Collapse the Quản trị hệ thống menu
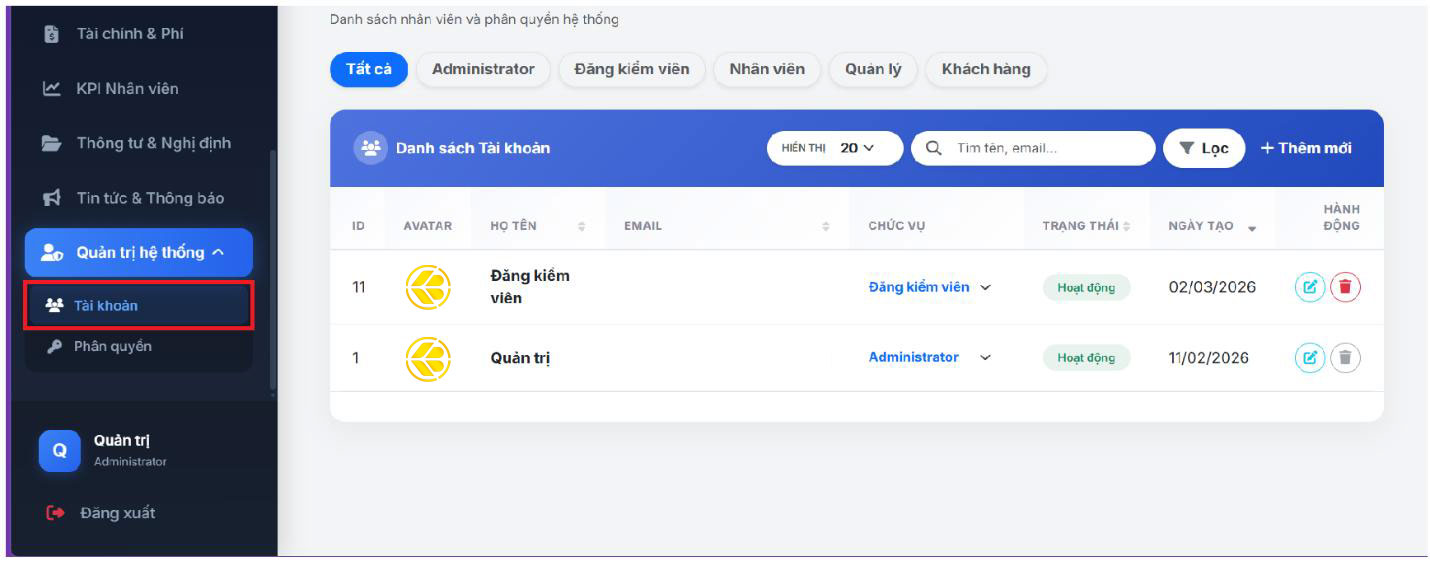The image size is (1430, 561). click(138, 252)
